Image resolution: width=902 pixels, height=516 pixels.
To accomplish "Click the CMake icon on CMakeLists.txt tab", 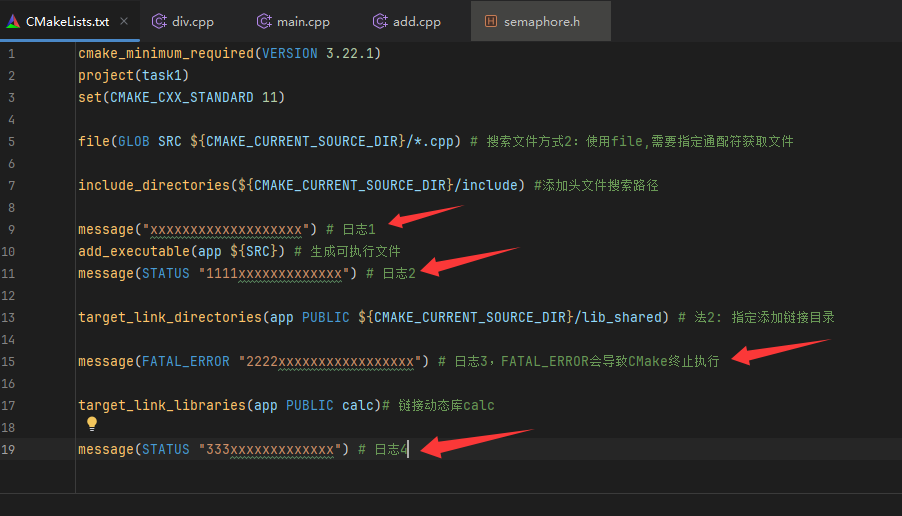I will [x=12, y=21].
